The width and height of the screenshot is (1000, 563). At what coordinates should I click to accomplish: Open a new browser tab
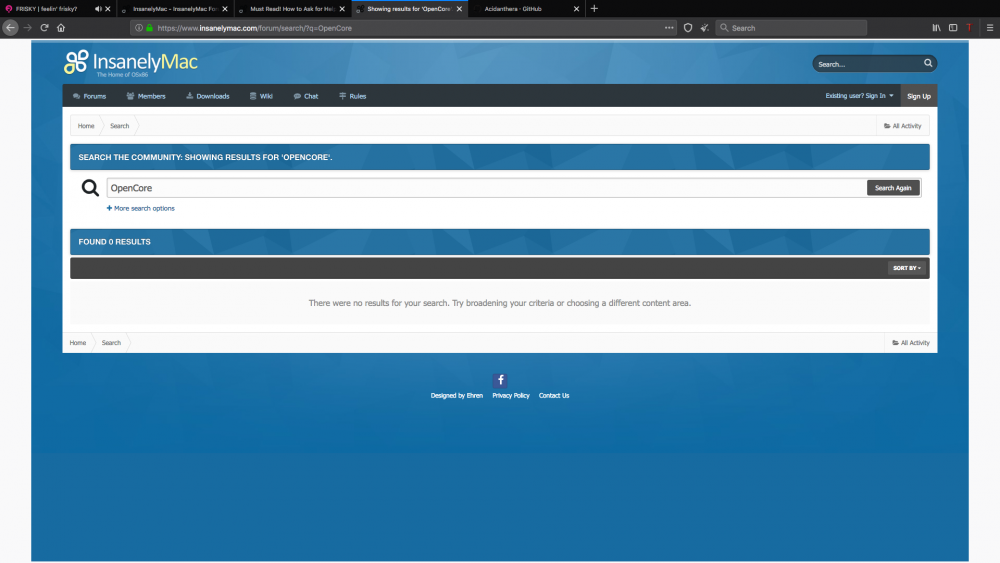(594, 8)
